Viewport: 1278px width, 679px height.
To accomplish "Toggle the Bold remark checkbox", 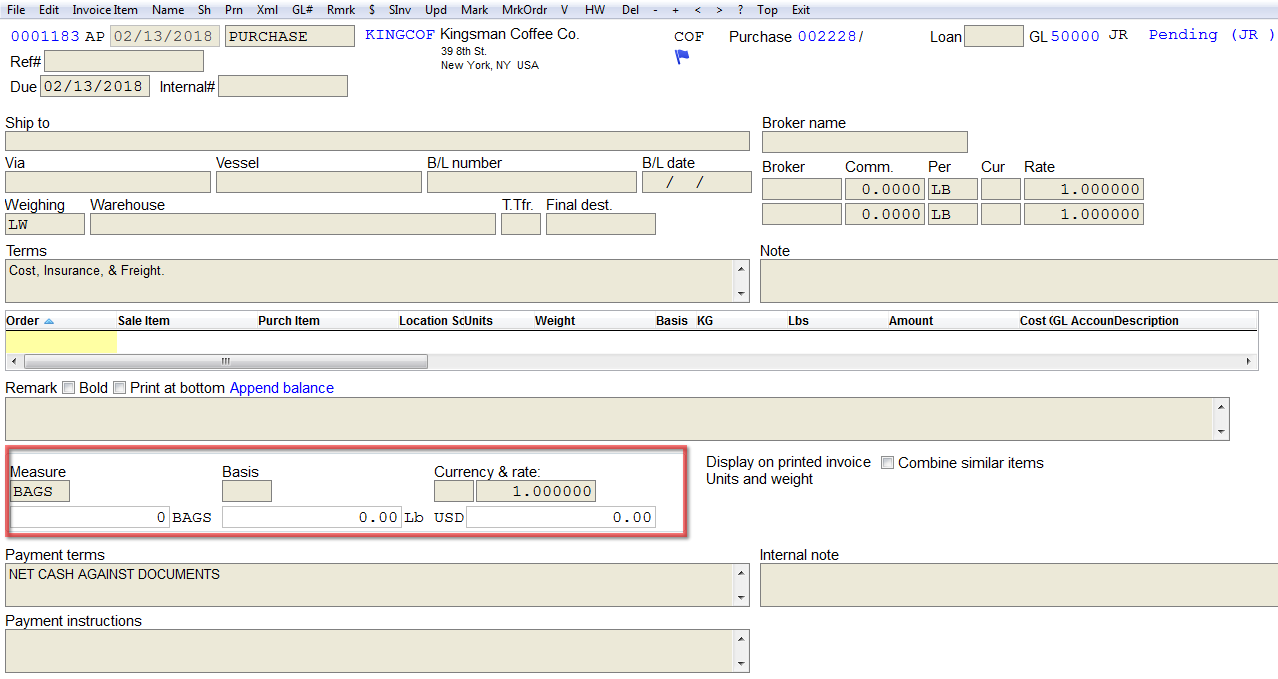I will pos(69,388).
